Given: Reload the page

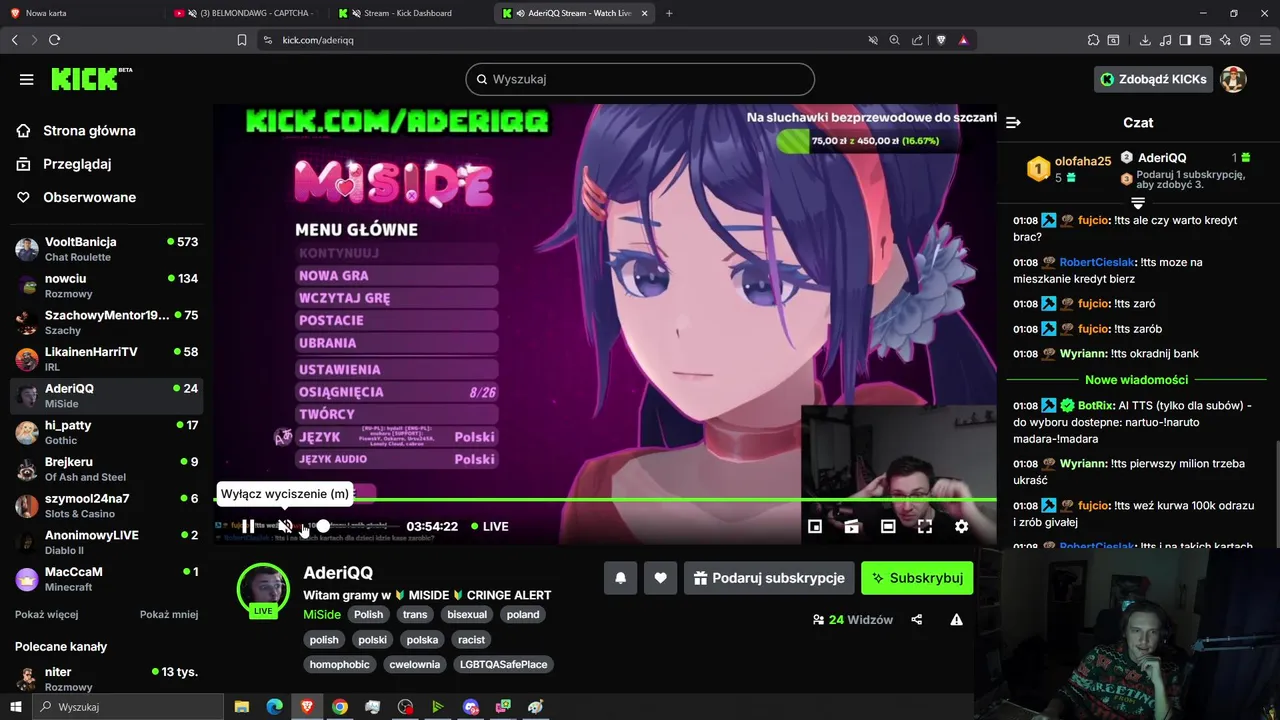Looking at the screenshot, I should (x=54, y=40).
